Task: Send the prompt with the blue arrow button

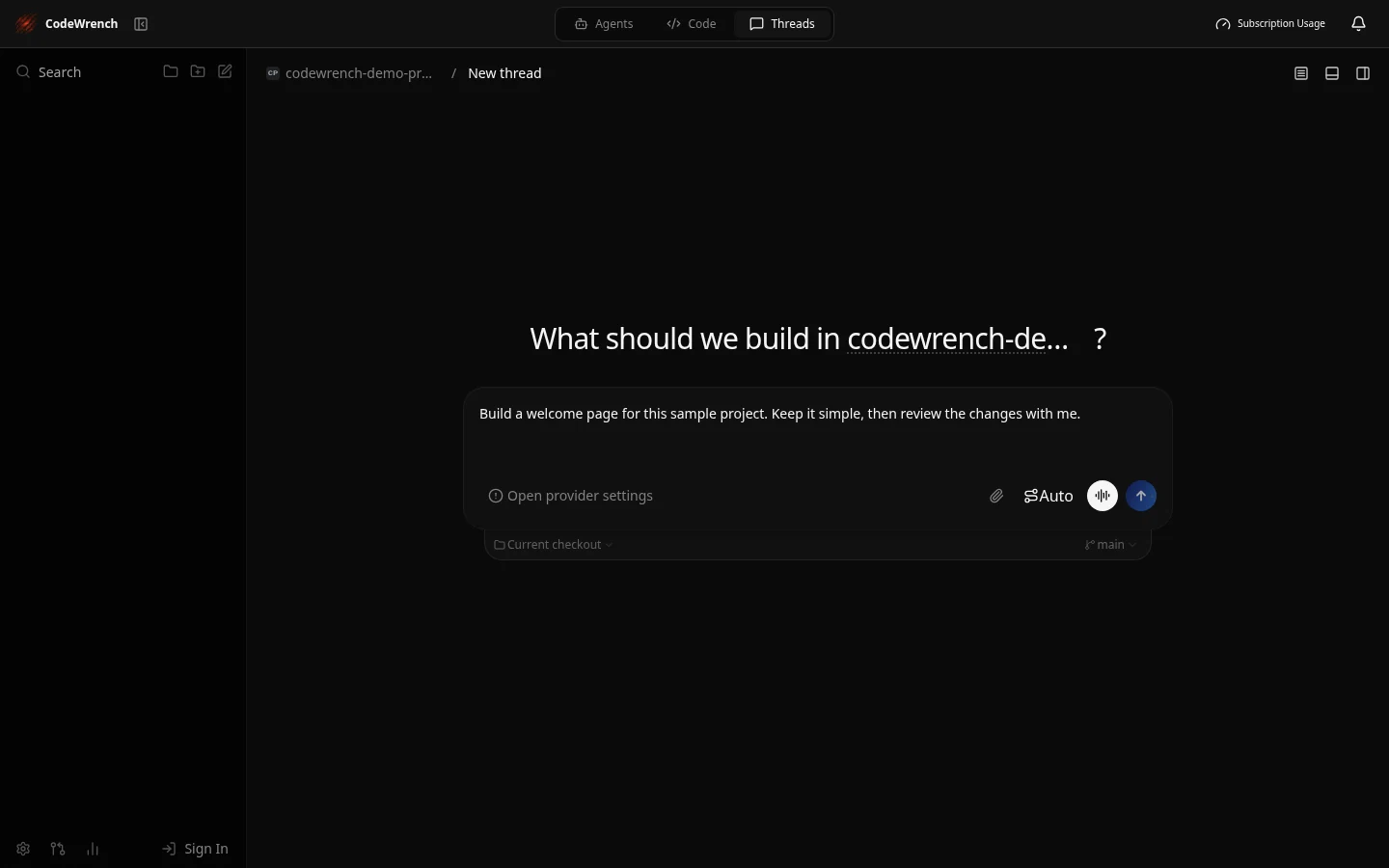Action: pos(1141,496)
